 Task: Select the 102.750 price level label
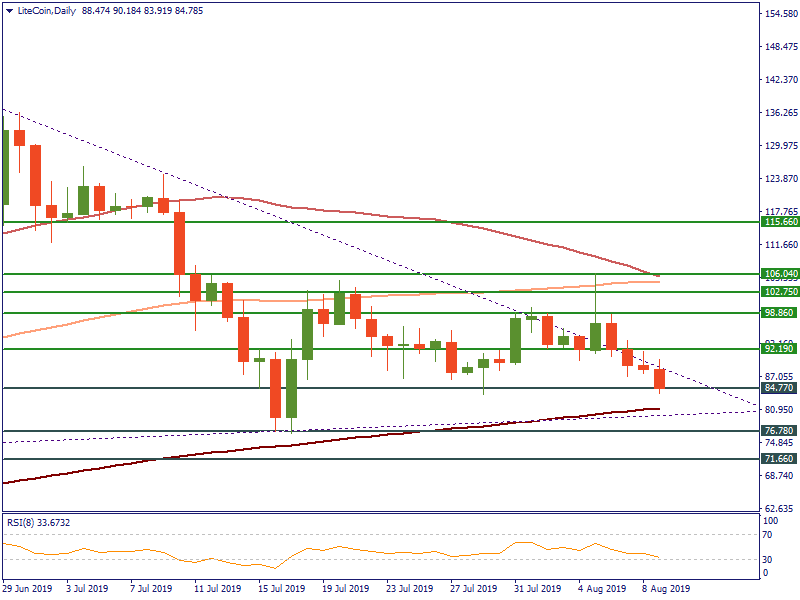tap(780, 292)
